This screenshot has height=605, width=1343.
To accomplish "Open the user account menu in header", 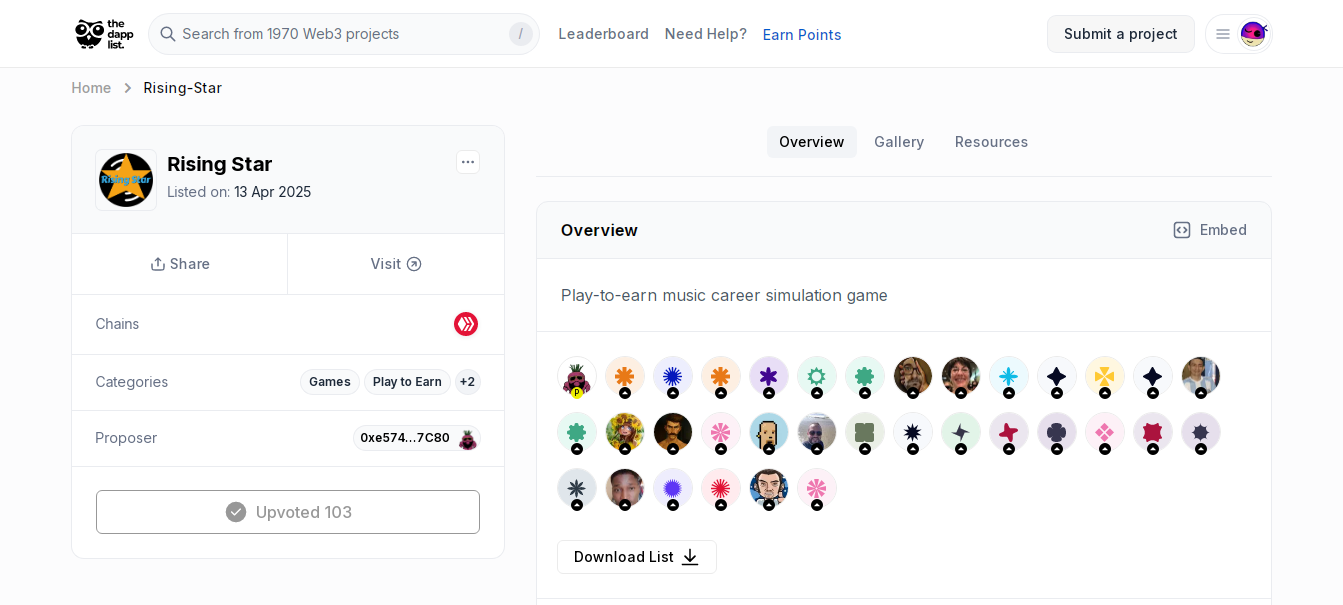I will coord(1238,34).
